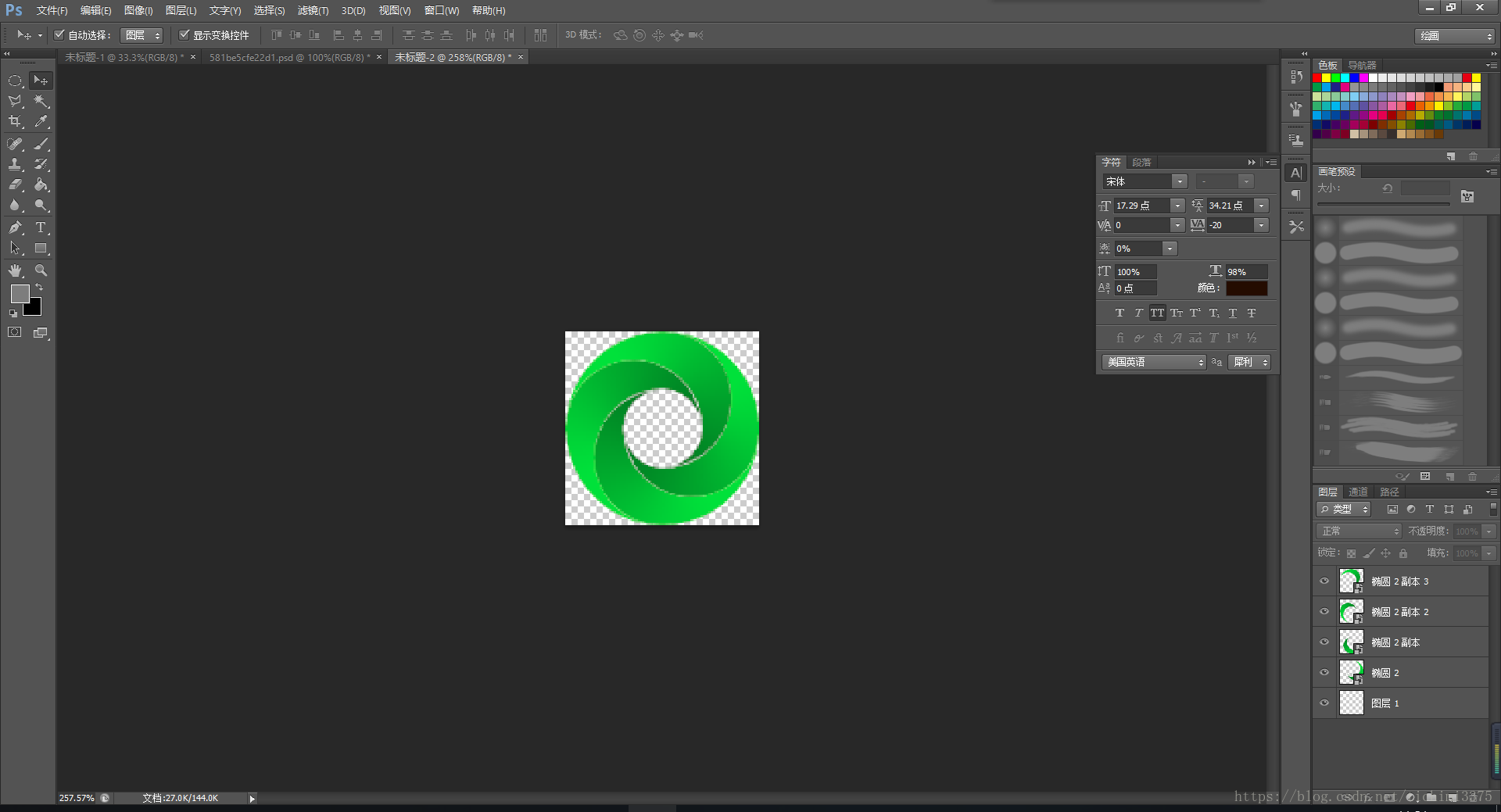The image size is (1501, 812).
Task: Open the leading dropdown 34.21 点
Action: tap(1261, 206)
